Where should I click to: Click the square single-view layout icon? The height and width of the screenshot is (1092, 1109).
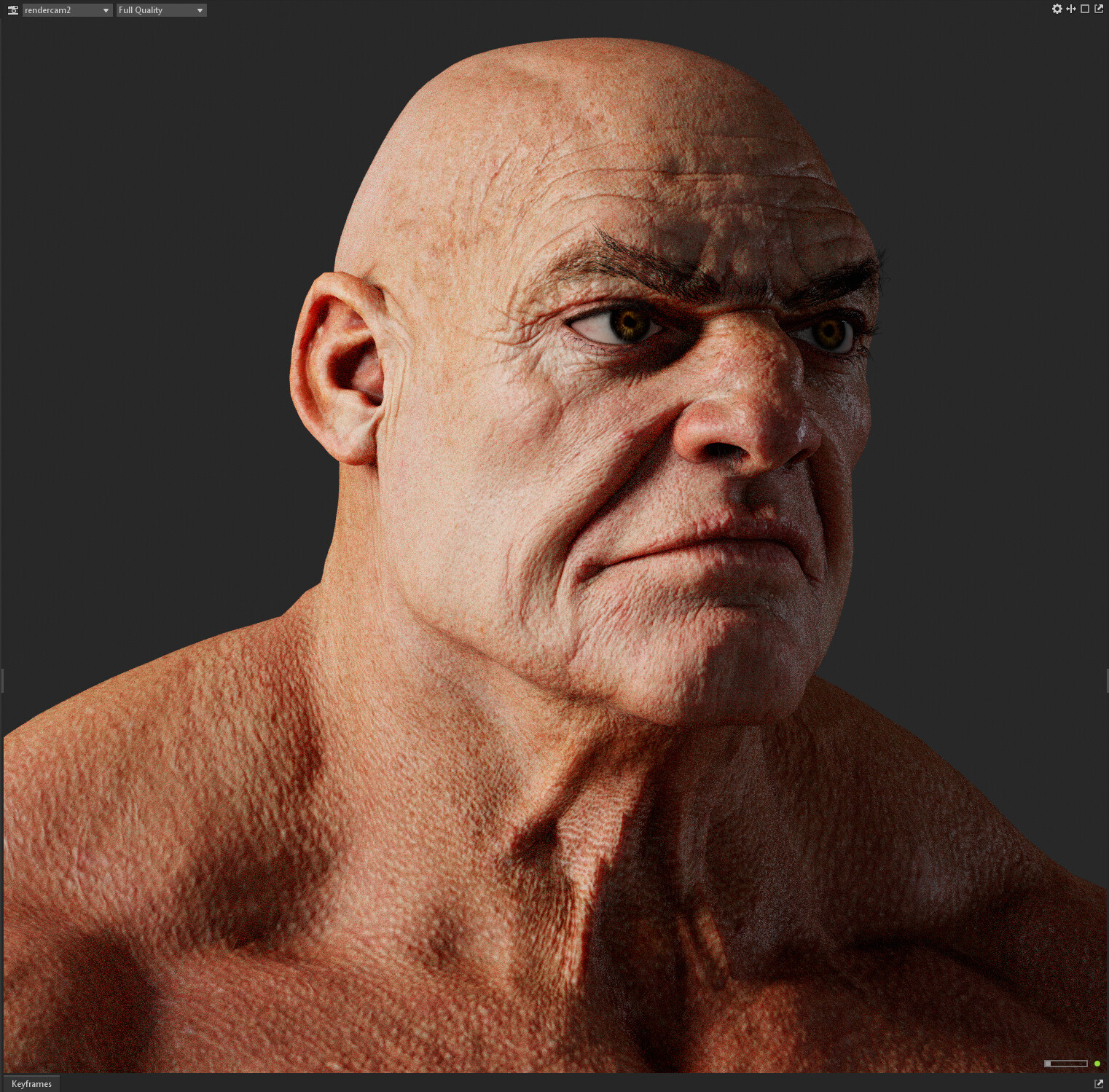coord(1085,9)
